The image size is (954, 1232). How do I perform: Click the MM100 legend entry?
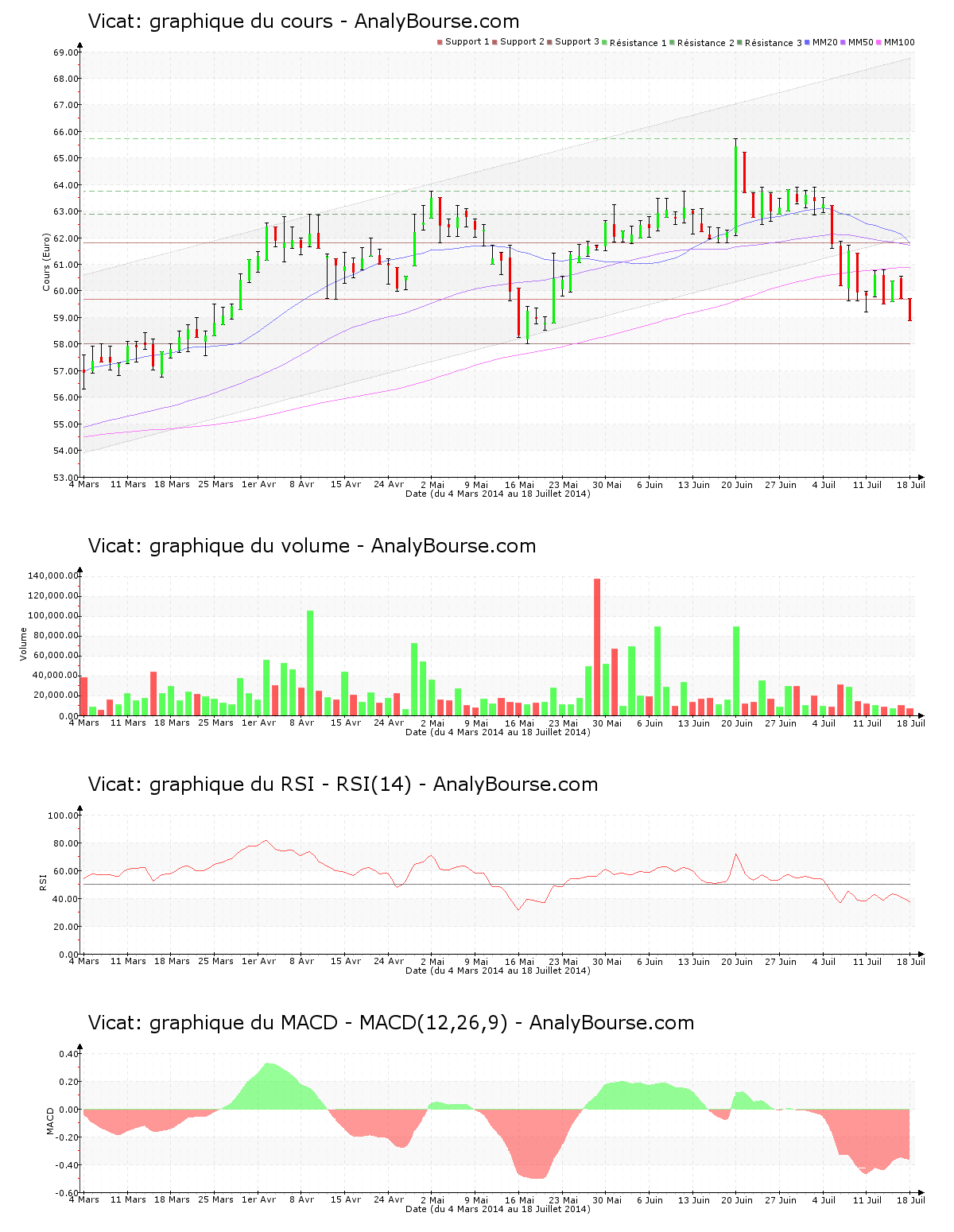point(895,42)
